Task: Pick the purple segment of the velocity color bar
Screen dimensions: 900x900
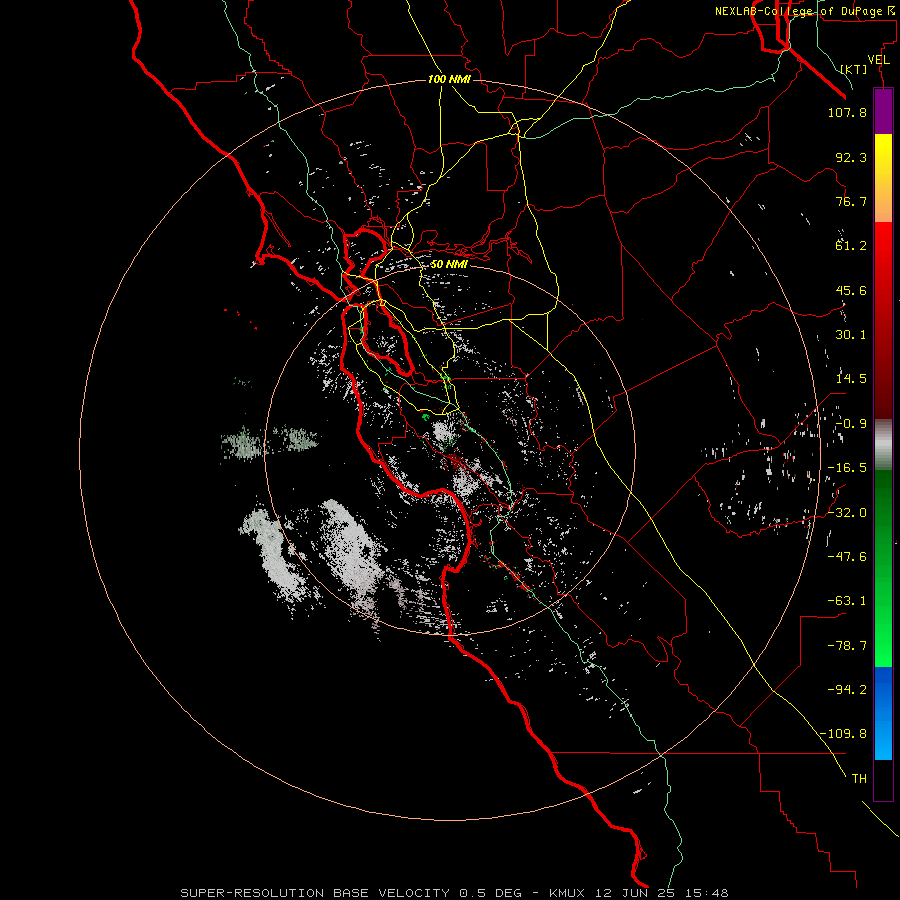Action: point(883,112)
